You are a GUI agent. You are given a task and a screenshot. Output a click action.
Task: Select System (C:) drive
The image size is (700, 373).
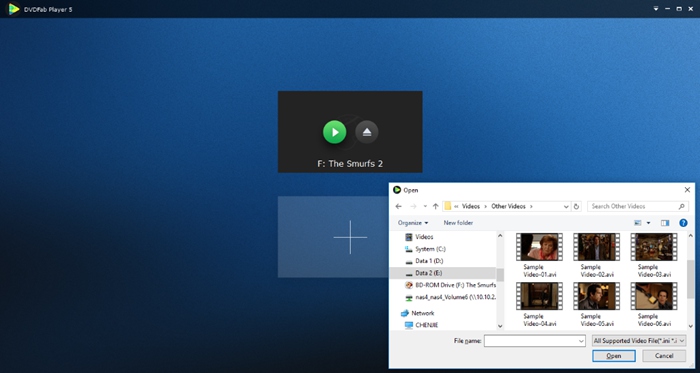click(x=425, y=249)
